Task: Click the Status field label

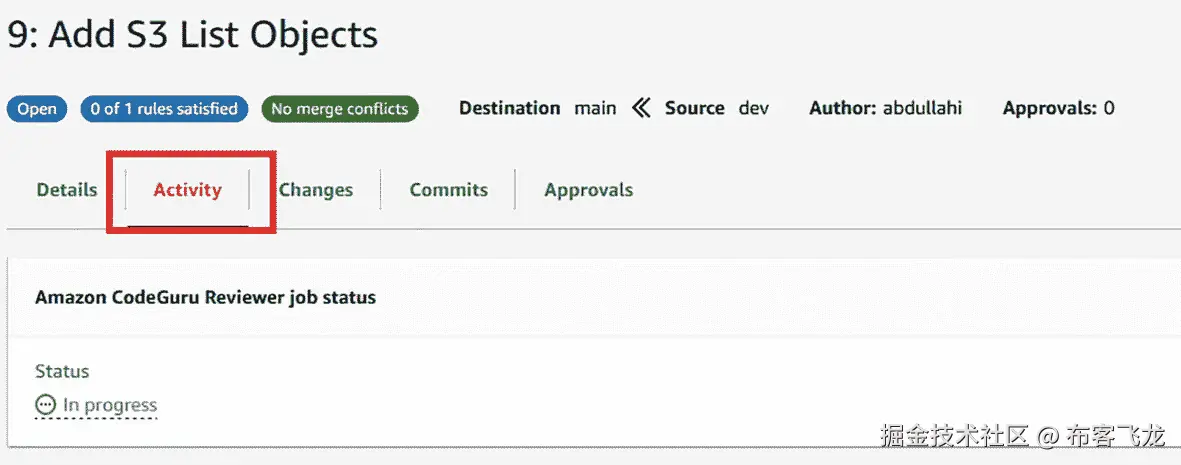Action: 62,371
